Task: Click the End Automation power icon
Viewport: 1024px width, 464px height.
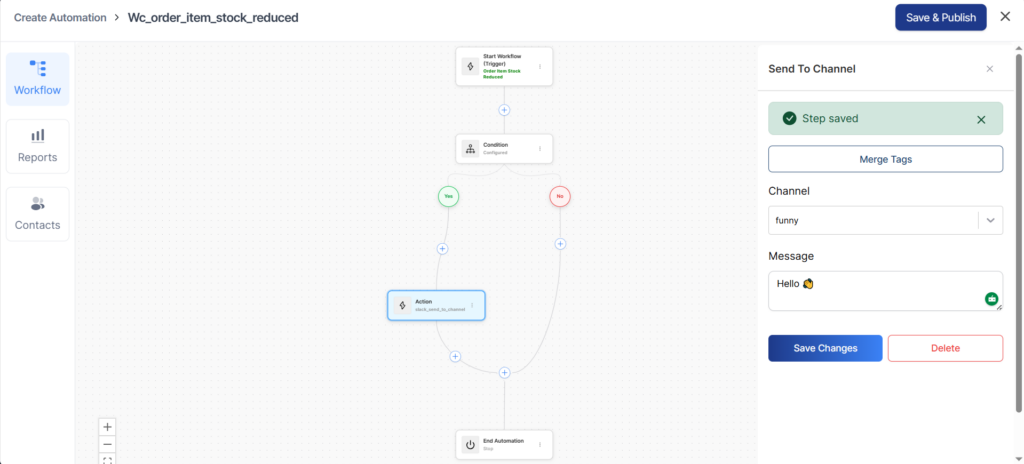Action: 470,444
